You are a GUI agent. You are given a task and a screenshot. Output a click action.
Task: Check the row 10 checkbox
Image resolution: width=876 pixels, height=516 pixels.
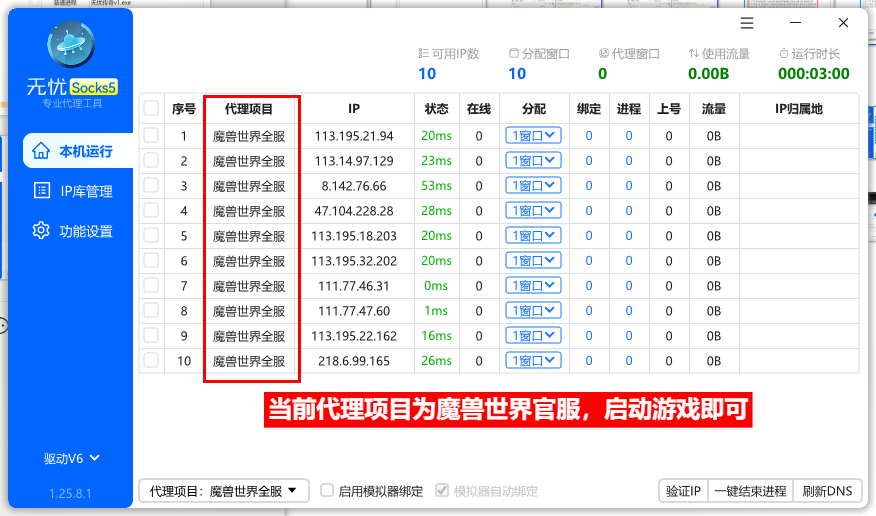pos(151,360)
